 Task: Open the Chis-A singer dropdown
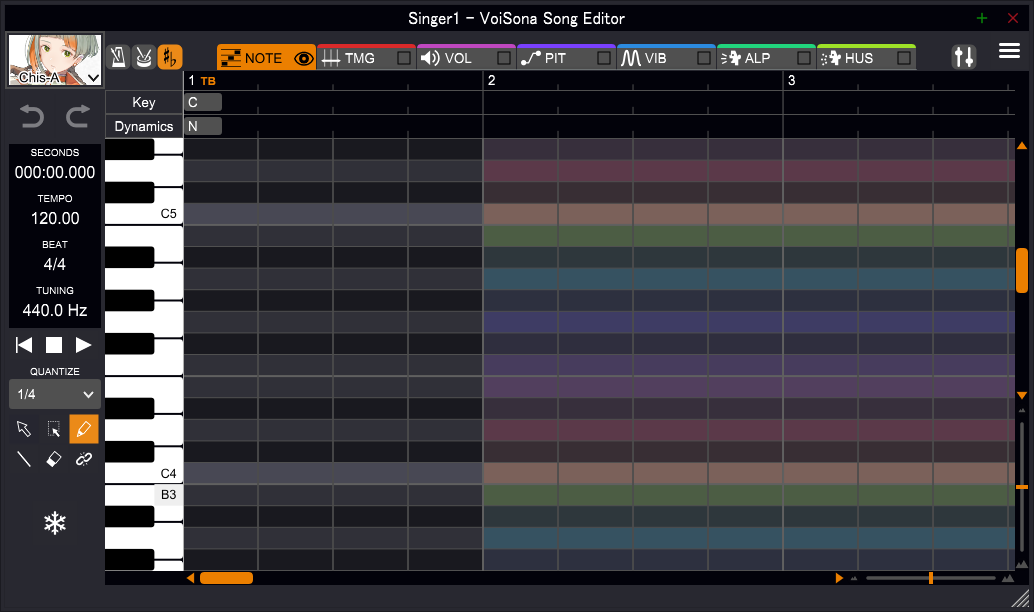55,60
